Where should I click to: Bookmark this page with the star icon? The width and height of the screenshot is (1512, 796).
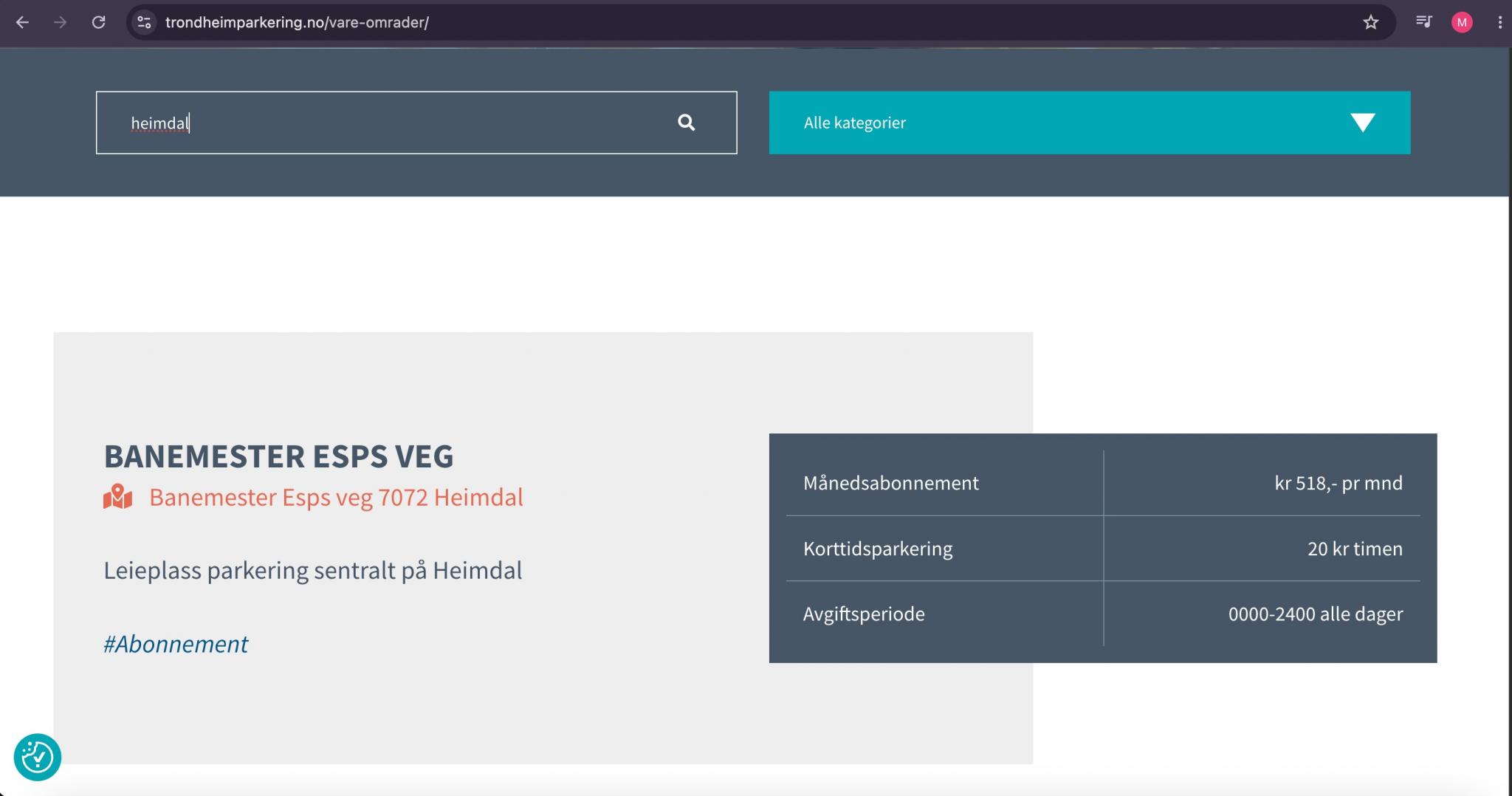1371,22
